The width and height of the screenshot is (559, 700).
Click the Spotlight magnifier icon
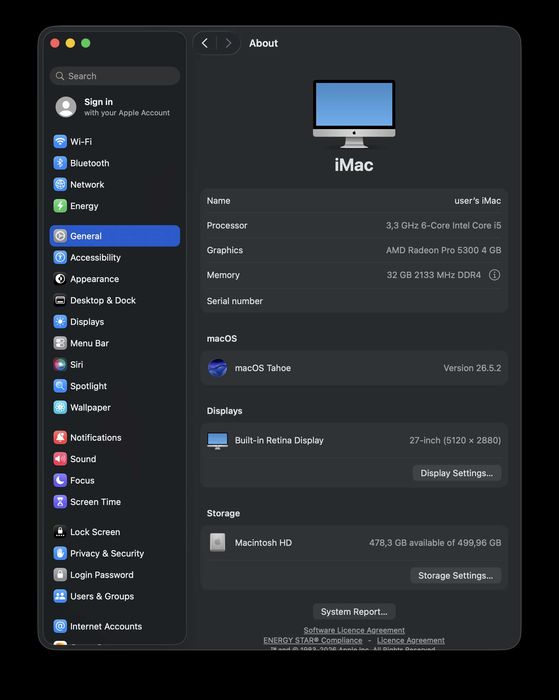[x=60, y=386]
